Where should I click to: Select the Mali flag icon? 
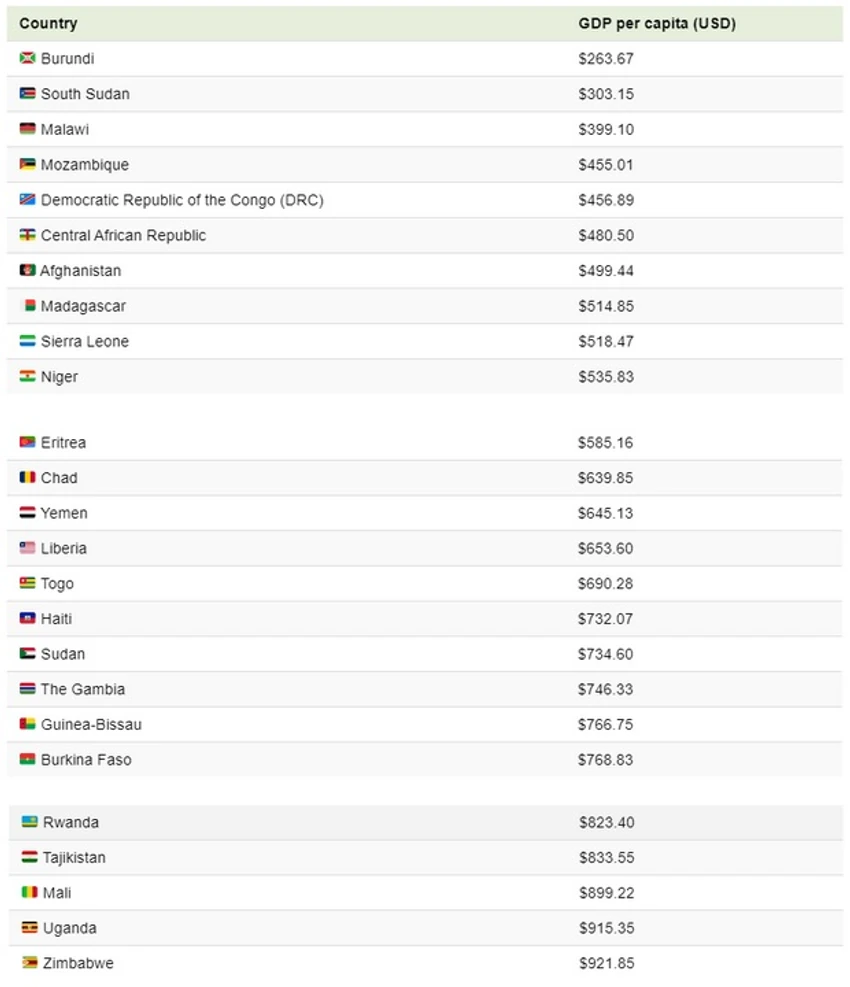click(29, 892)
